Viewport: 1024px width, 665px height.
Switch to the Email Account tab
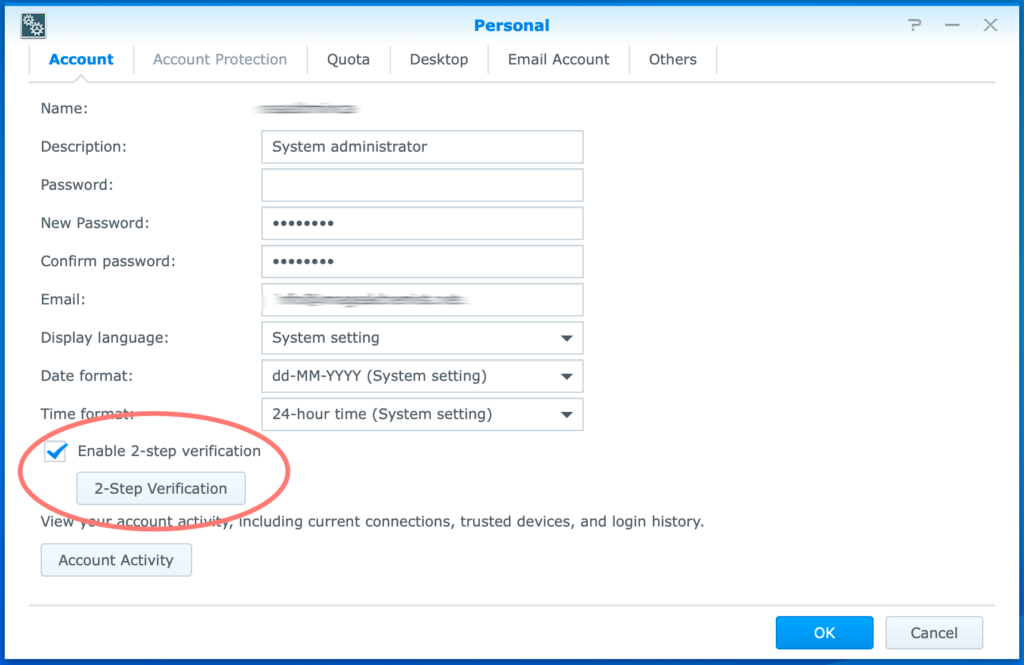pyautogui.click(x=557, y=59)
